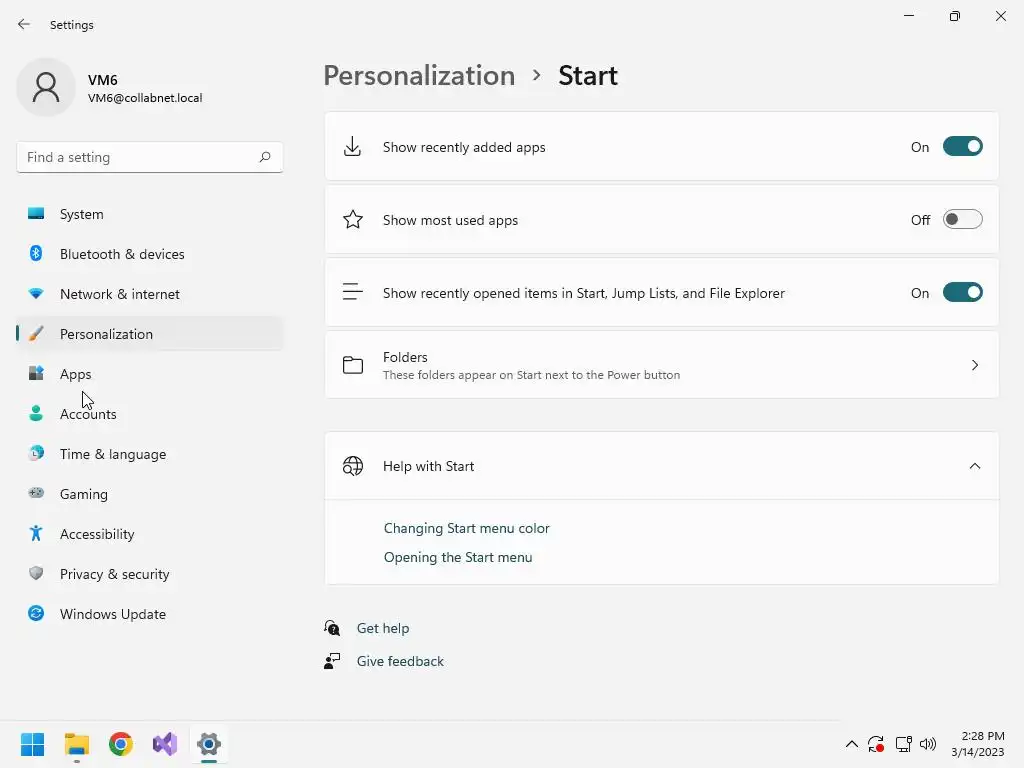
Task: Show hidden icons via tray up-arrow
Action: 852,744
